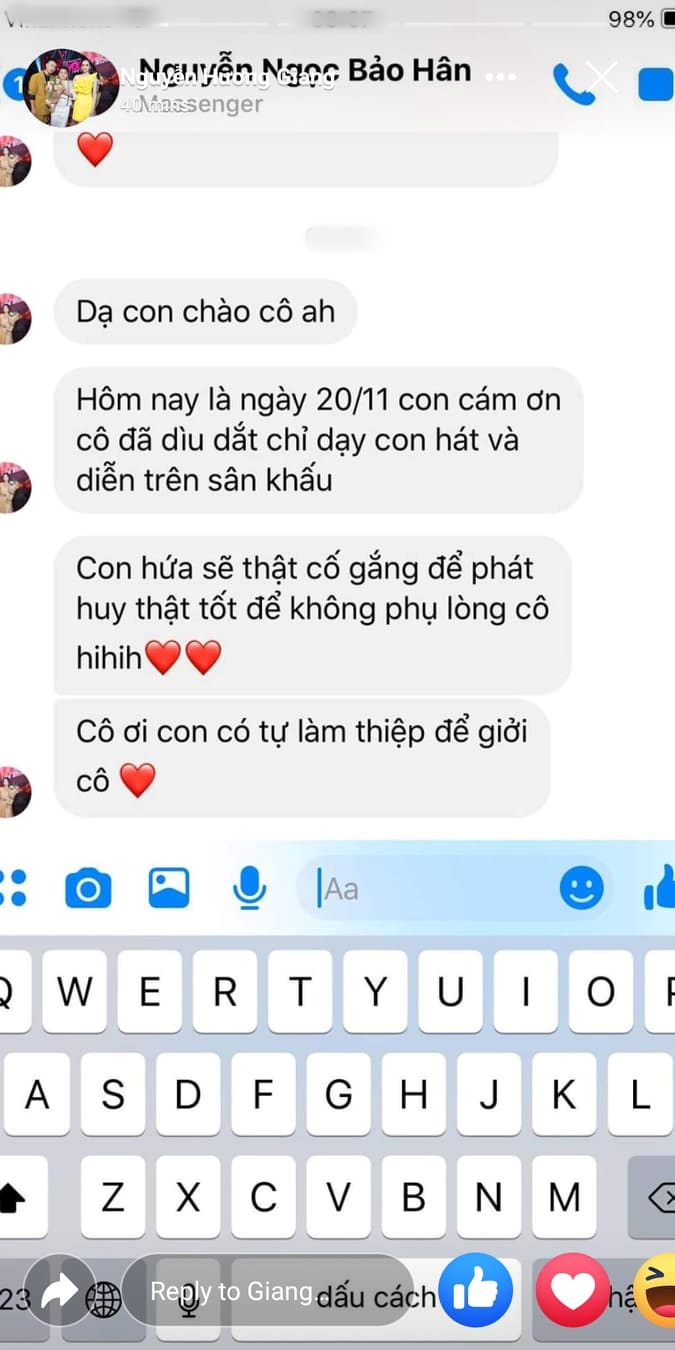Open the emoji picker smiley face
This screenshot has height=1350, width=675.
coord(581,887)
